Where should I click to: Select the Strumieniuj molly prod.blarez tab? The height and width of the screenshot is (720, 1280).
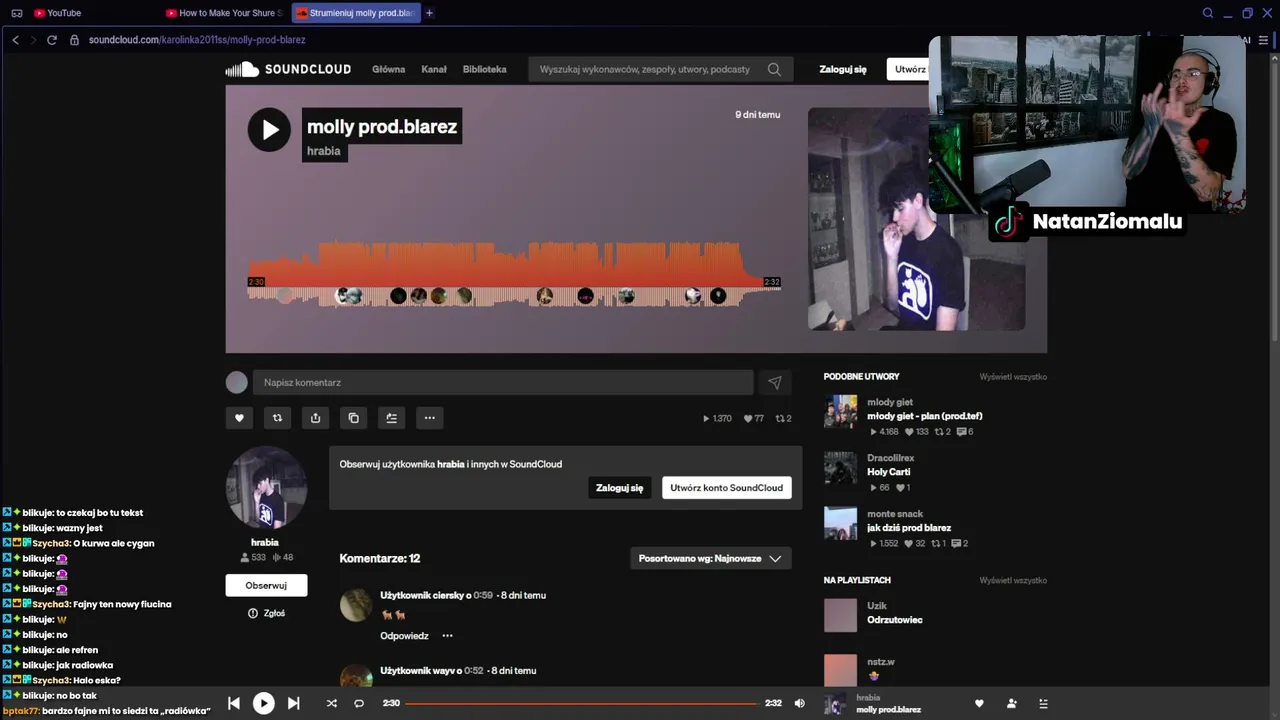point(355,13)
